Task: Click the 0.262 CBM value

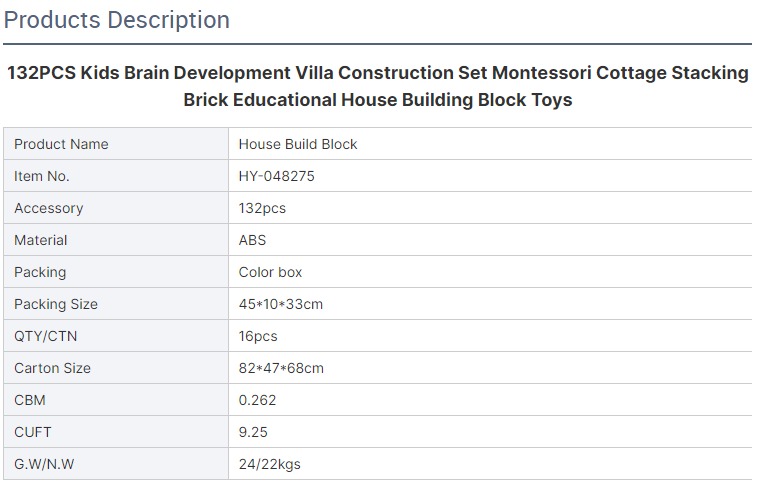Action: tap(257, 400)
